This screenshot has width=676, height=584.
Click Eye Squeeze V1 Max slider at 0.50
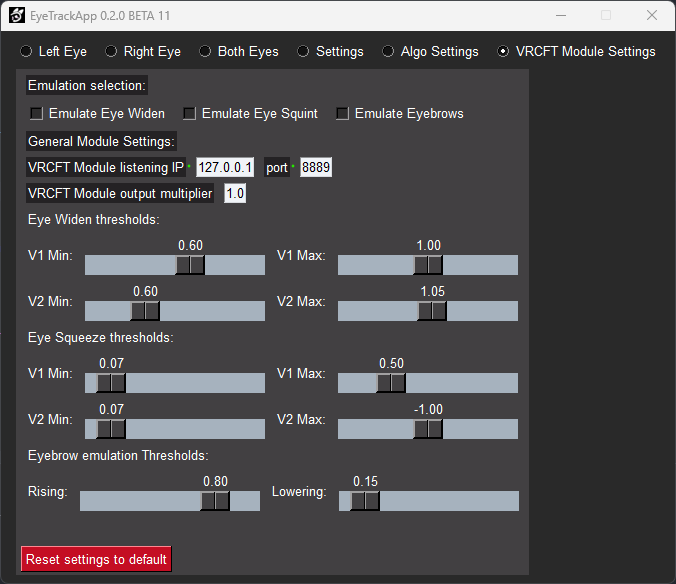click(x=391, y=383)
